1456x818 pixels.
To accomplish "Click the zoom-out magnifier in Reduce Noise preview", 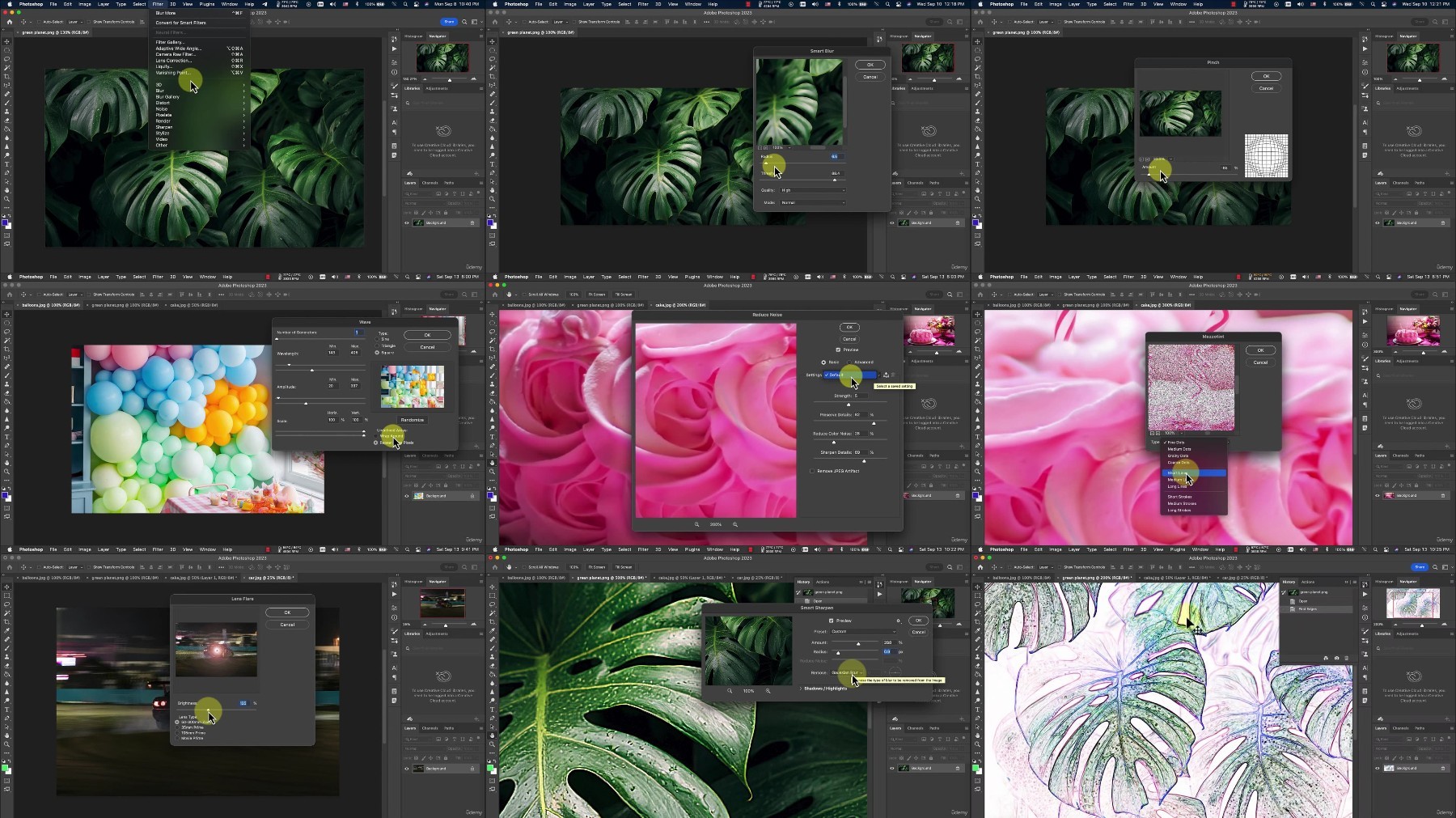I will click(x=696, y=524).
